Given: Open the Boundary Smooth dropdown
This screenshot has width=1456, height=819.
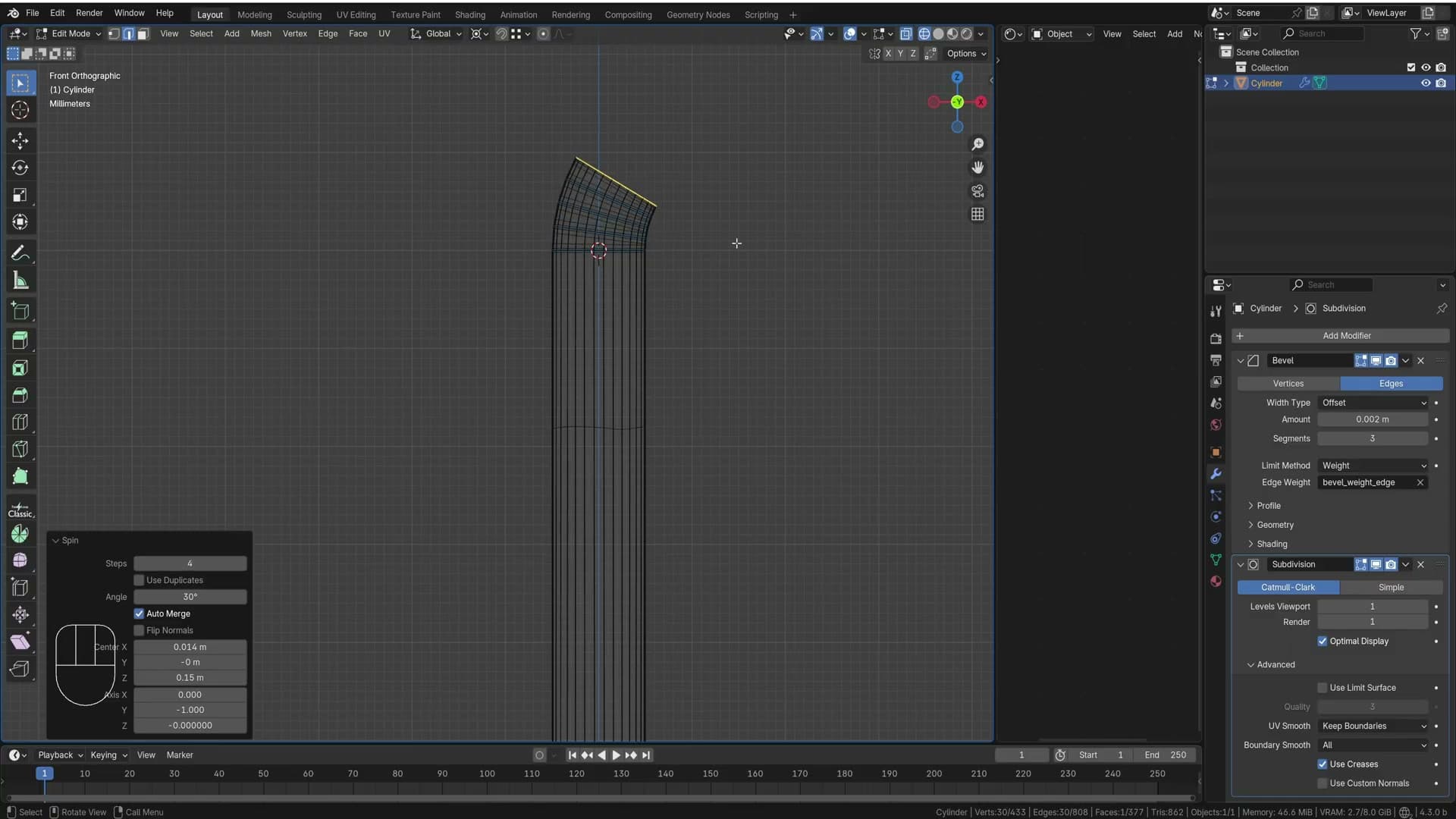Looking at the screenshot, I should tap(1373, 745).
